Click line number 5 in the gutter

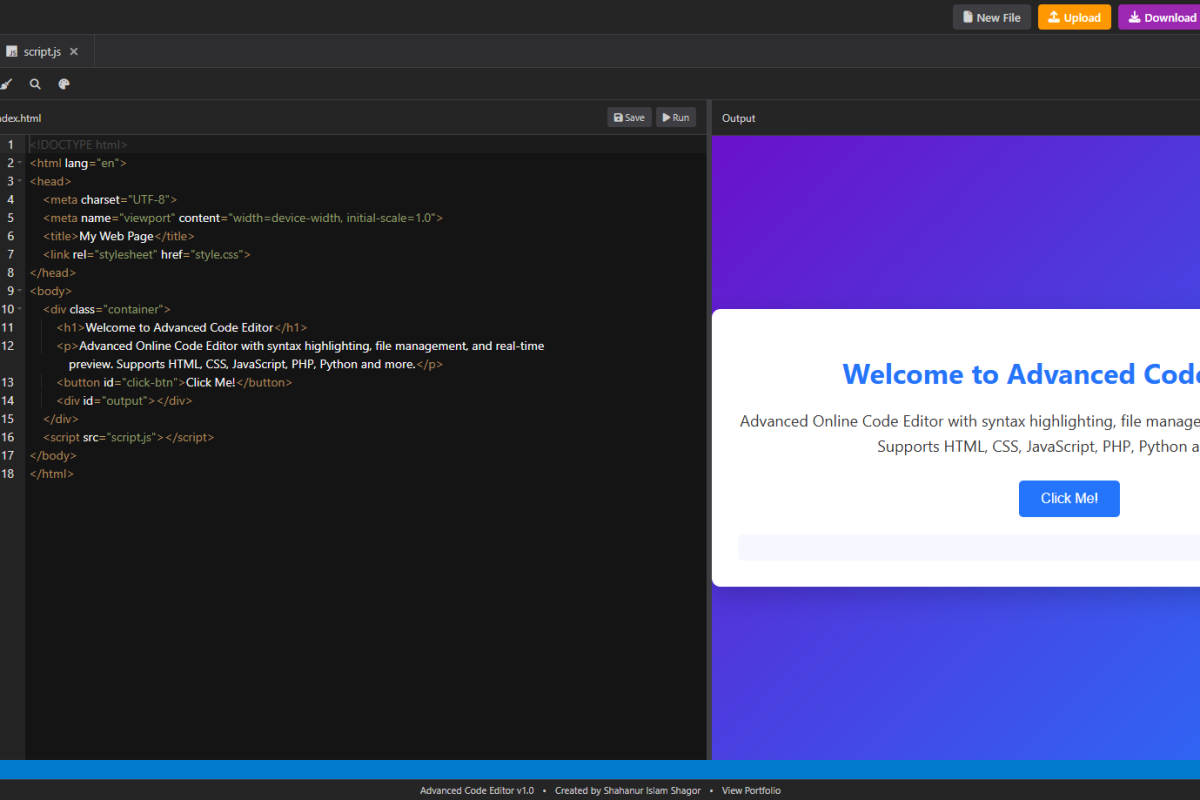tap(10, 217)
